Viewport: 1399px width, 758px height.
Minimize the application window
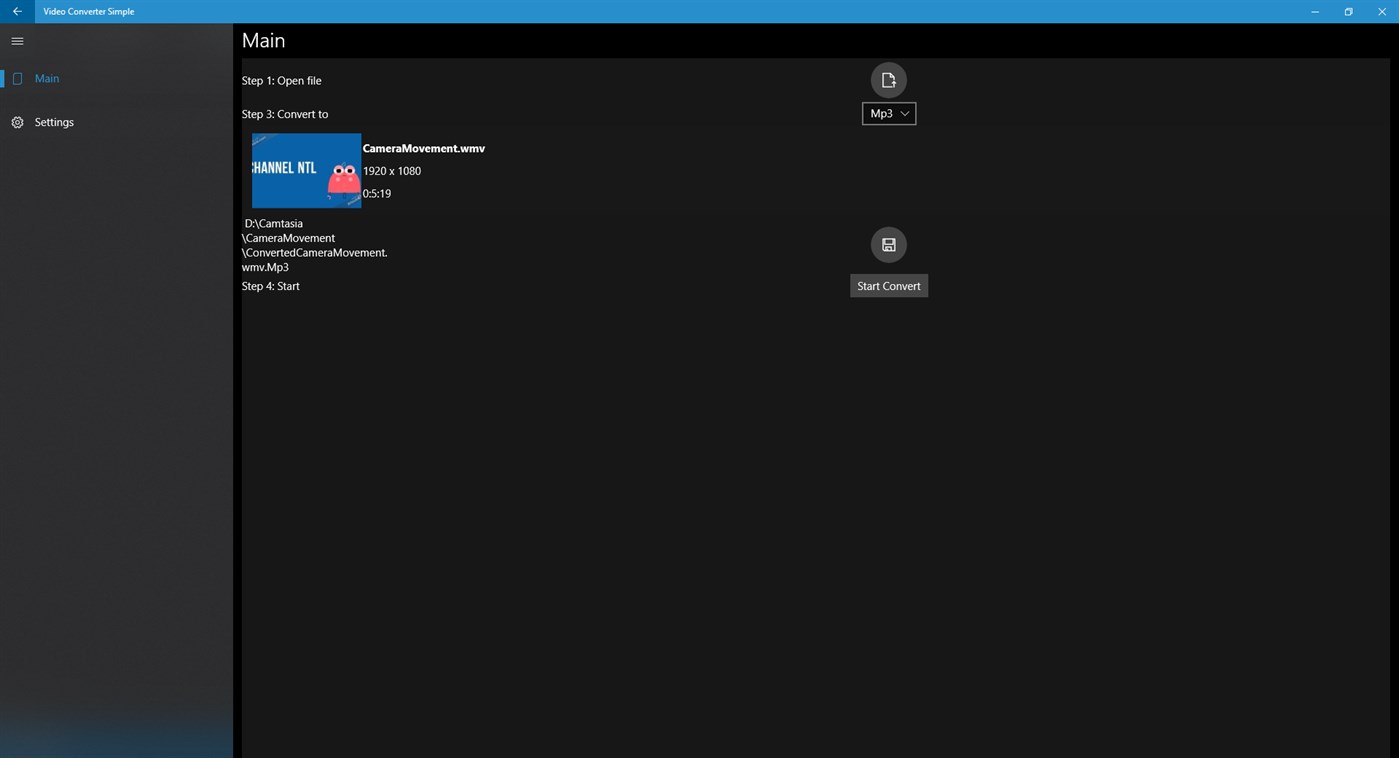click(1313, 11)
